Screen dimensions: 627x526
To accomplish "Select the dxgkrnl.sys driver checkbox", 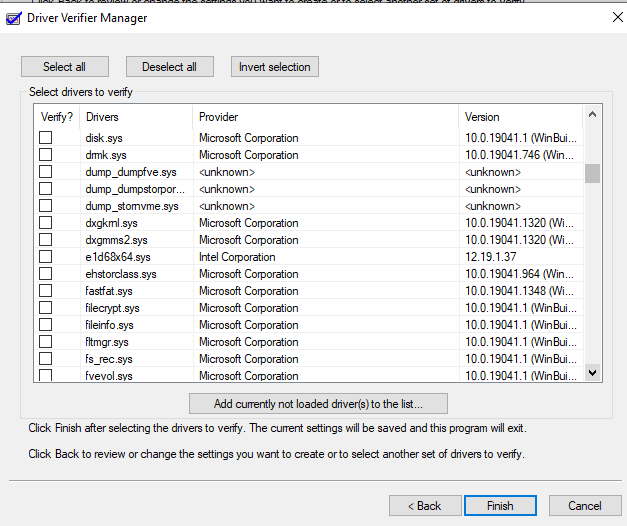I will (45, 223).
